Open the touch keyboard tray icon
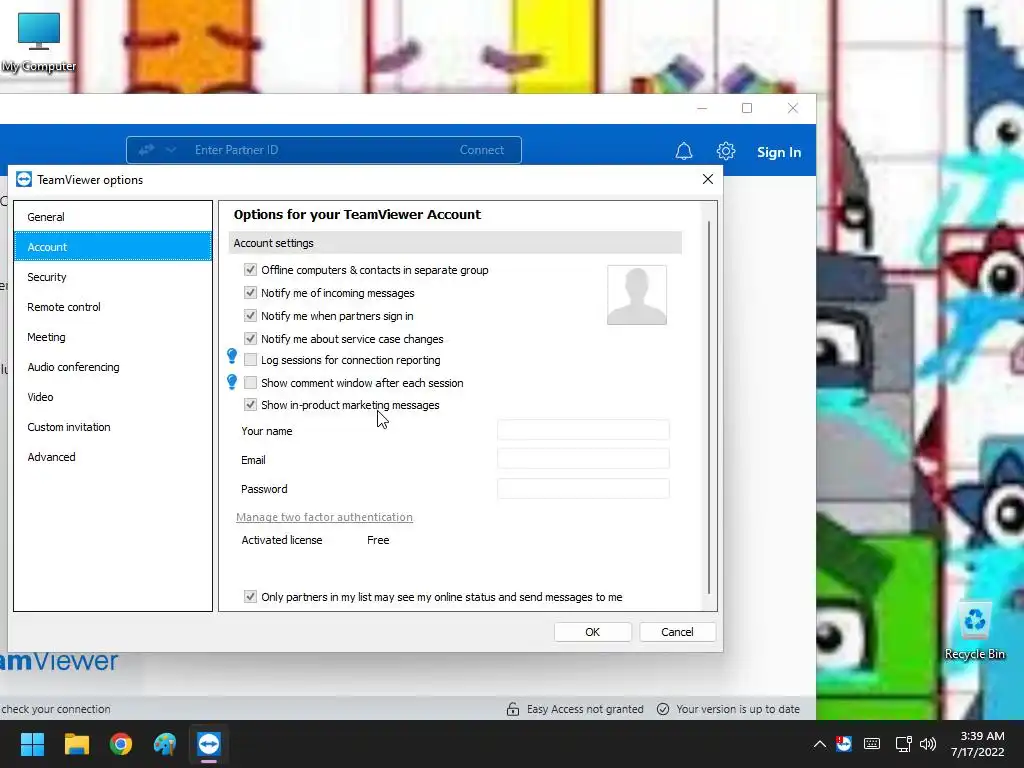The width and height of the screenshot is (1024, 768). point(872,744)
